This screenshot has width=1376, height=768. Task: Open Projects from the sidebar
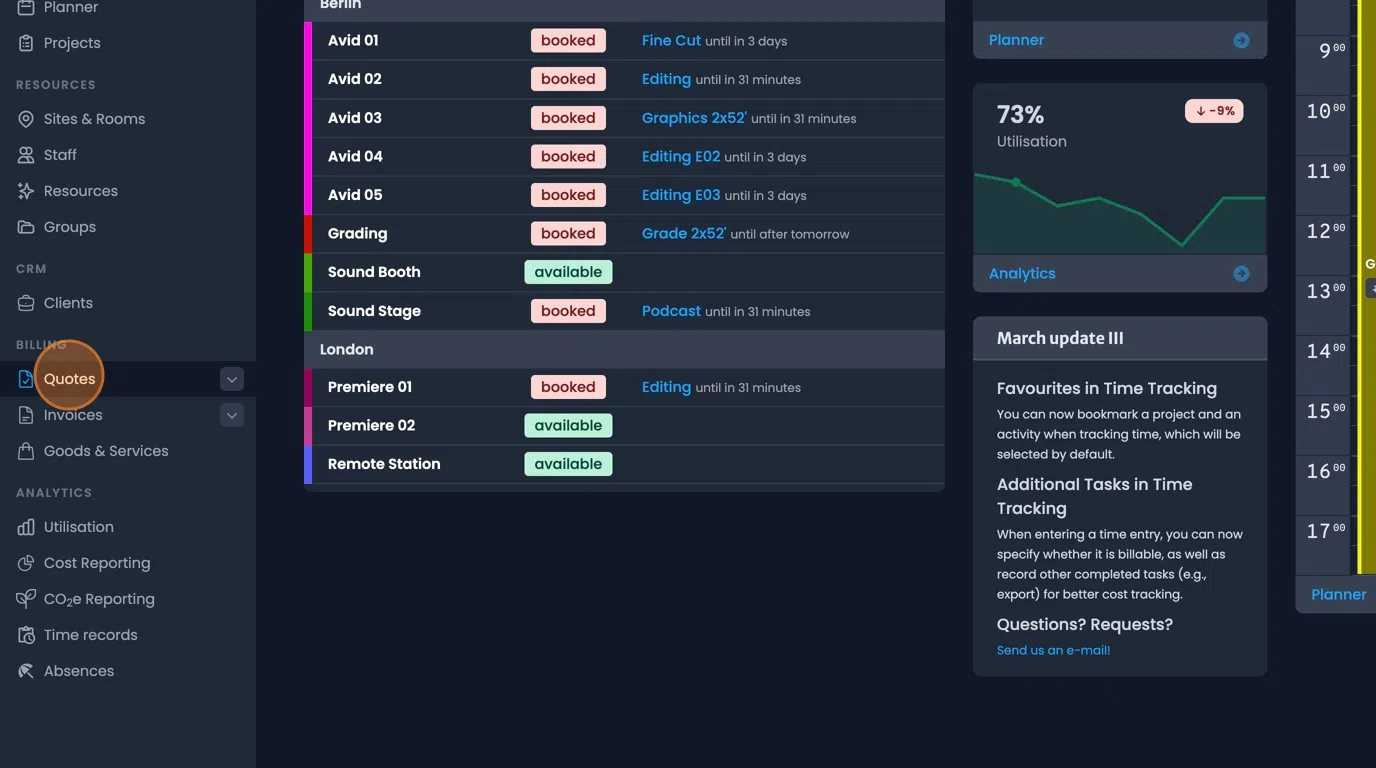click(x=69, y=42)
